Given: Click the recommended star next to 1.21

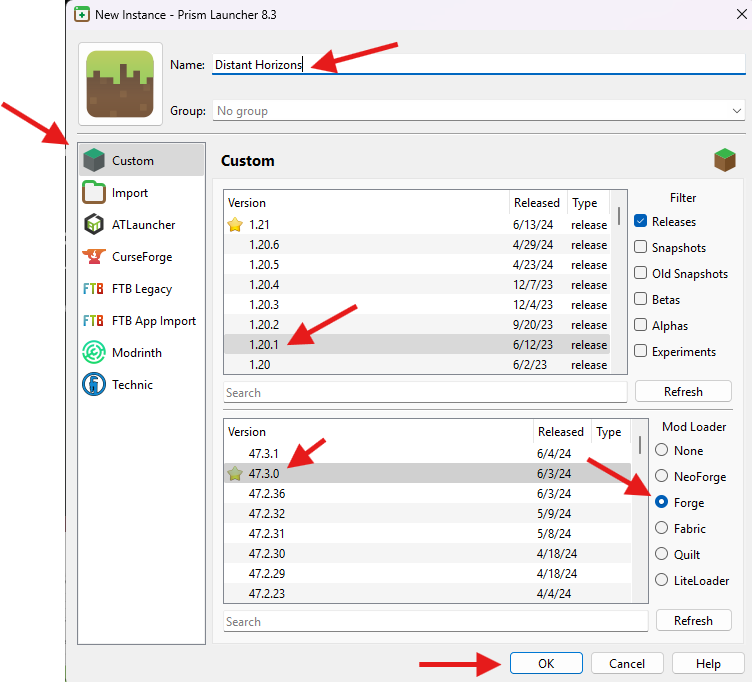Looking at the screenshot, I should coord(235,224).
